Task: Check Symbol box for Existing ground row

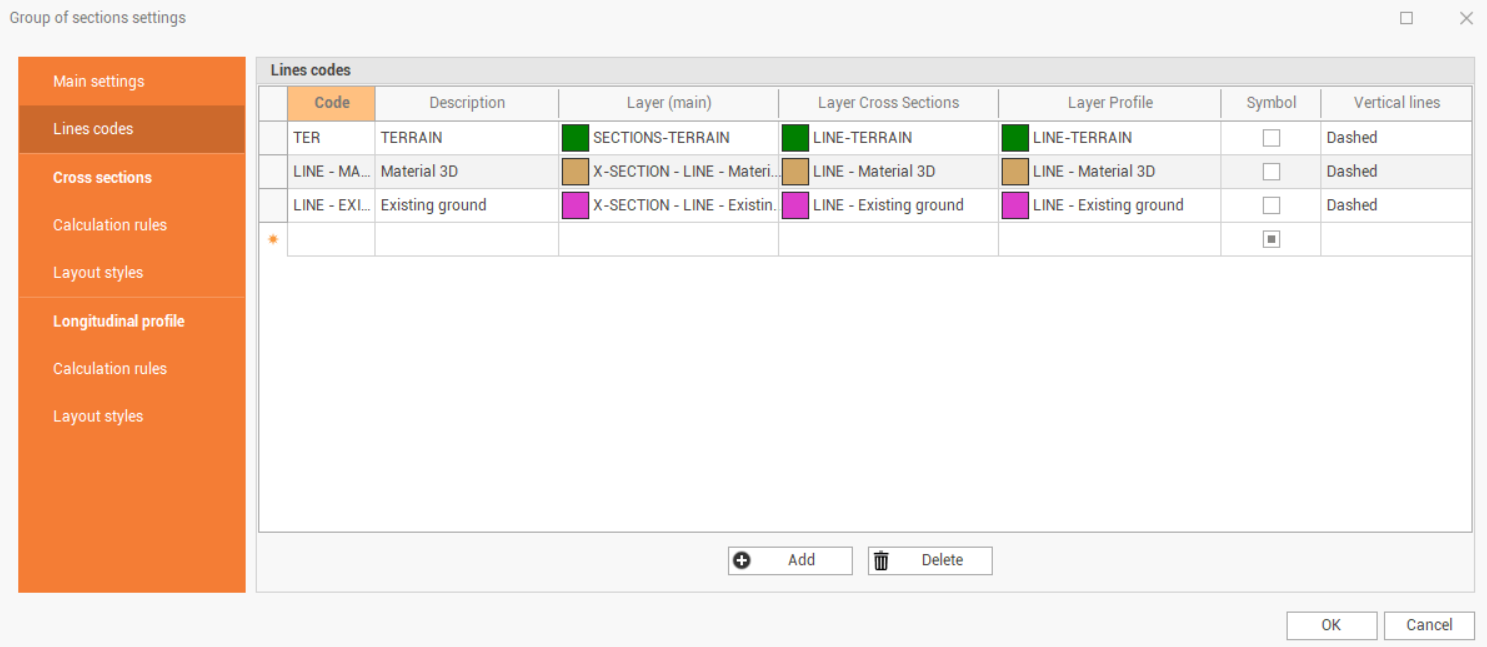Action: point(1271,206)
